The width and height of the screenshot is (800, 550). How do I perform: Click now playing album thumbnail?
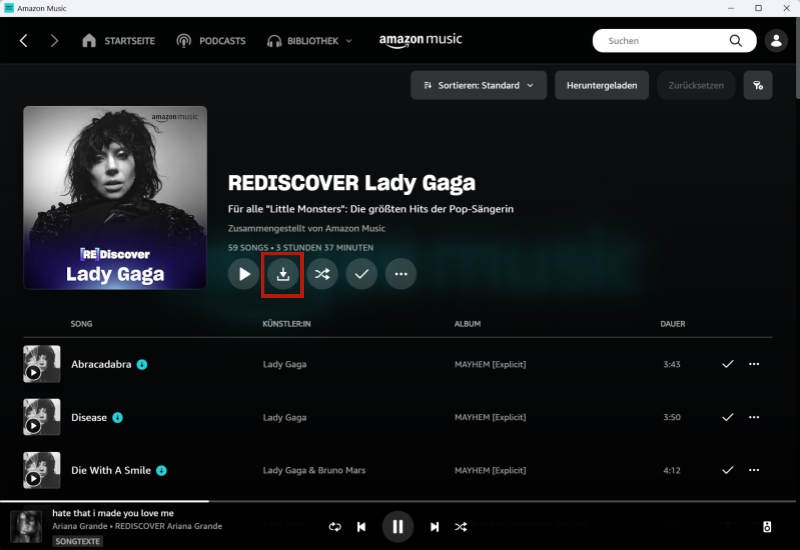point(26,527)
